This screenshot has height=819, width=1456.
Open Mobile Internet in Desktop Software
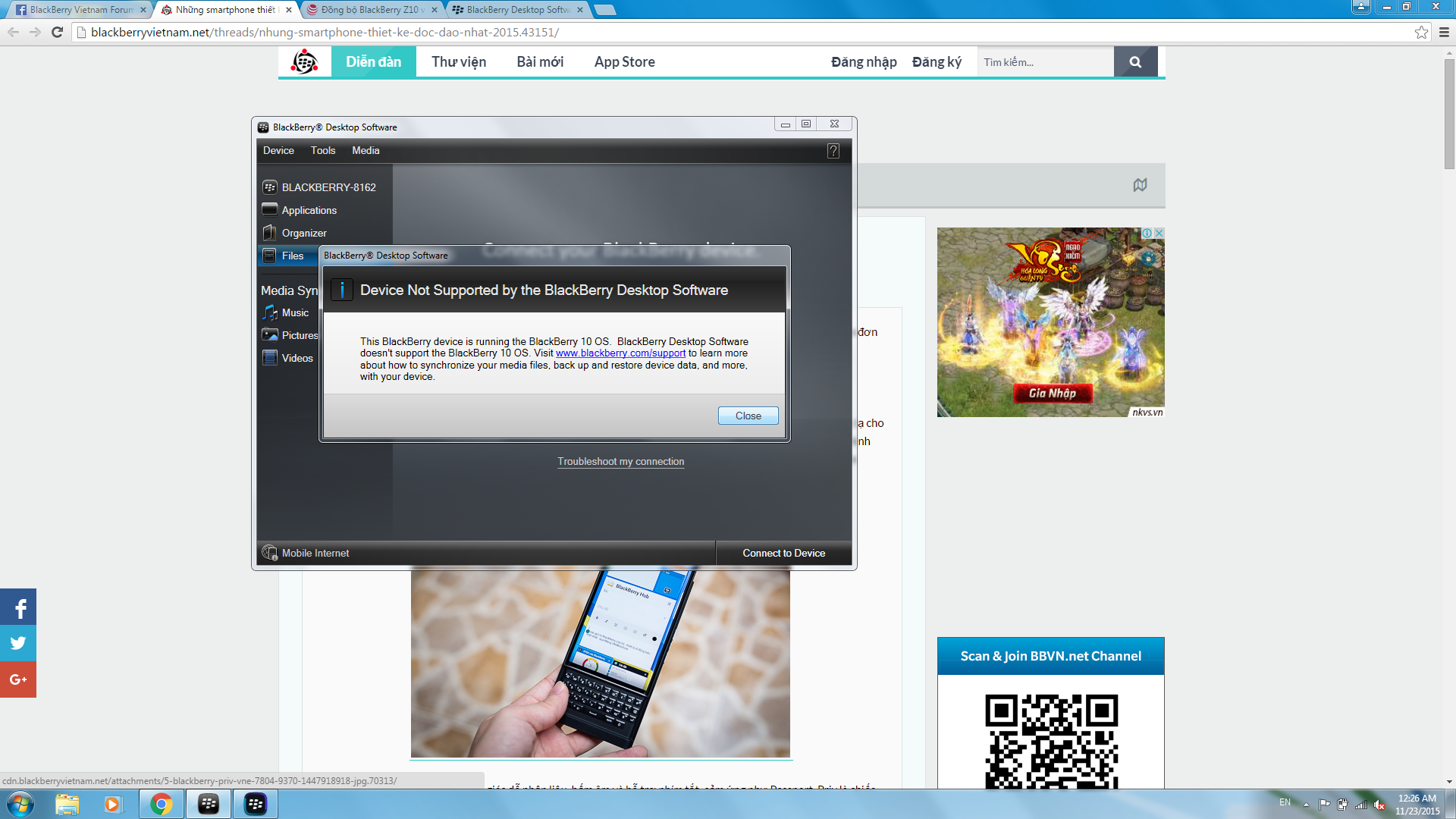tap(315, 553)
